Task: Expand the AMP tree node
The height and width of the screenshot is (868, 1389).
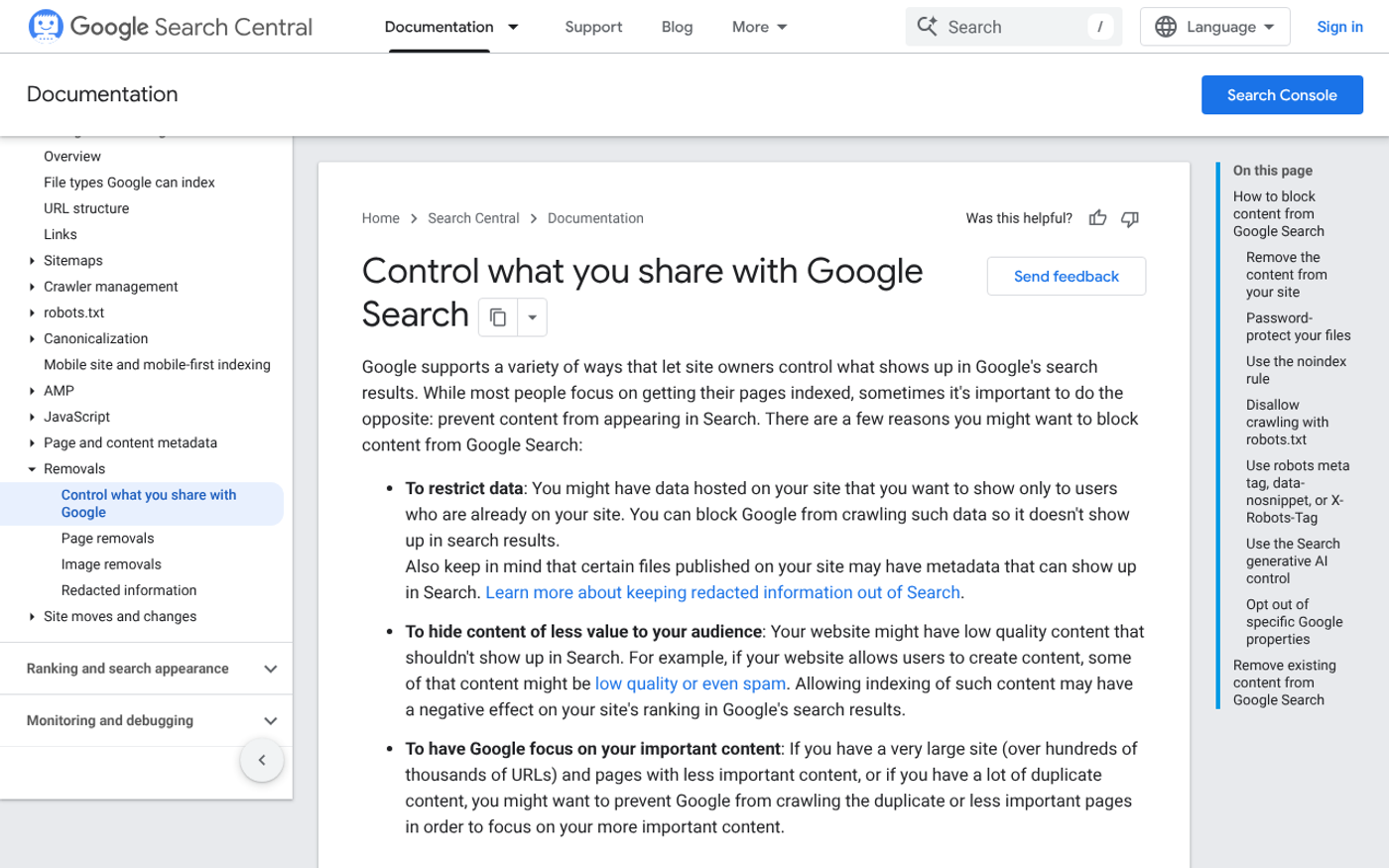Action: pyautogui.click(x=32, y=391)
